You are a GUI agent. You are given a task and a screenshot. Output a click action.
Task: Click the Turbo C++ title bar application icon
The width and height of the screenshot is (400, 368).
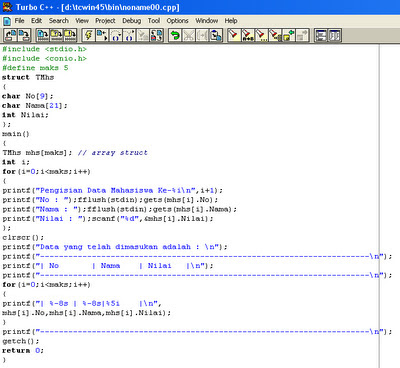7,7
